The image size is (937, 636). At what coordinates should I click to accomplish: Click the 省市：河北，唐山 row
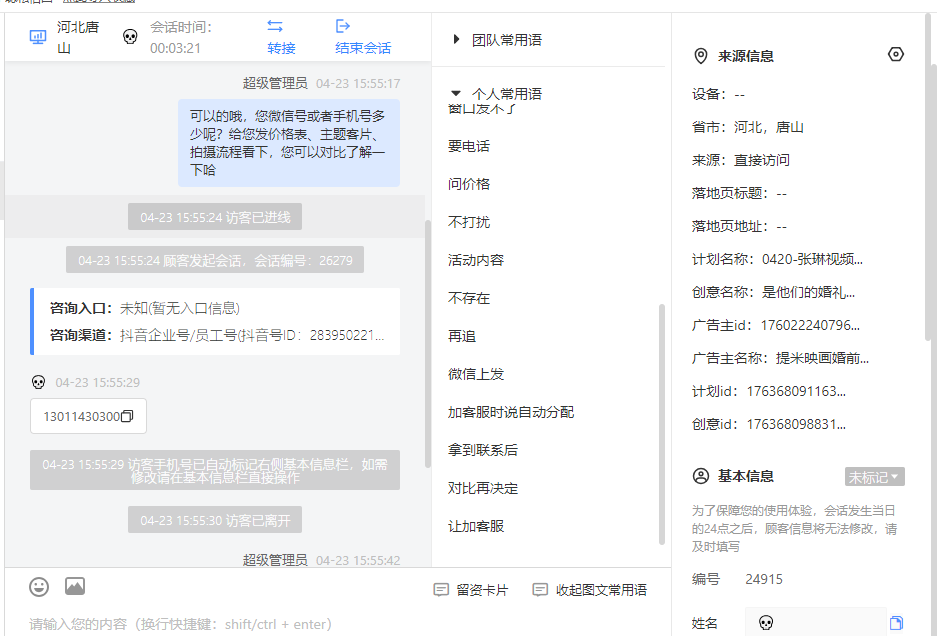point(748,127)
